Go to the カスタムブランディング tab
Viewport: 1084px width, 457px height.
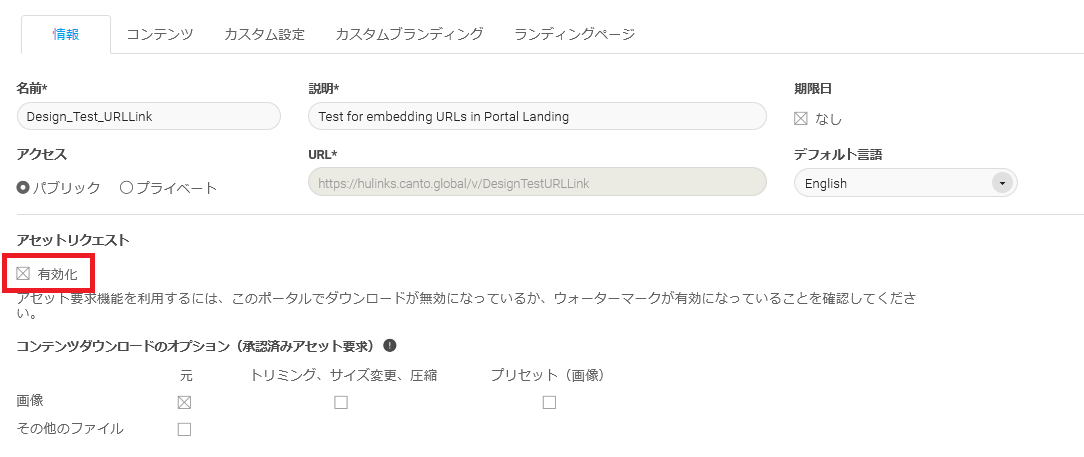[409, 34]
